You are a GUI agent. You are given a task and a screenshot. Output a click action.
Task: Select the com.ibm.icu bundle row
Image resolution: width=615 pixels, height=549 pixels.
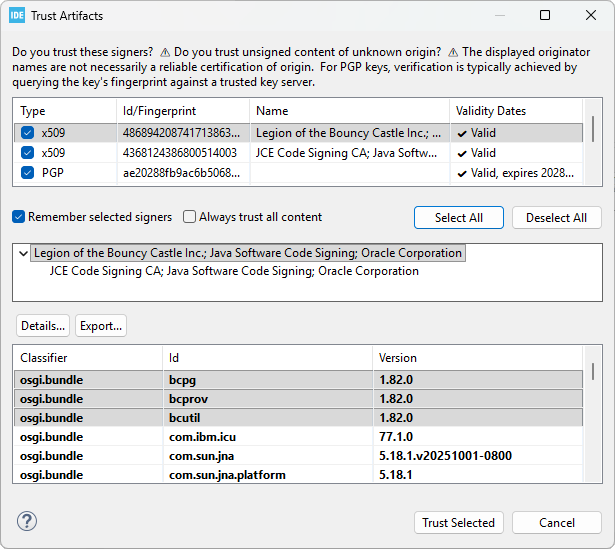[200, 437]
